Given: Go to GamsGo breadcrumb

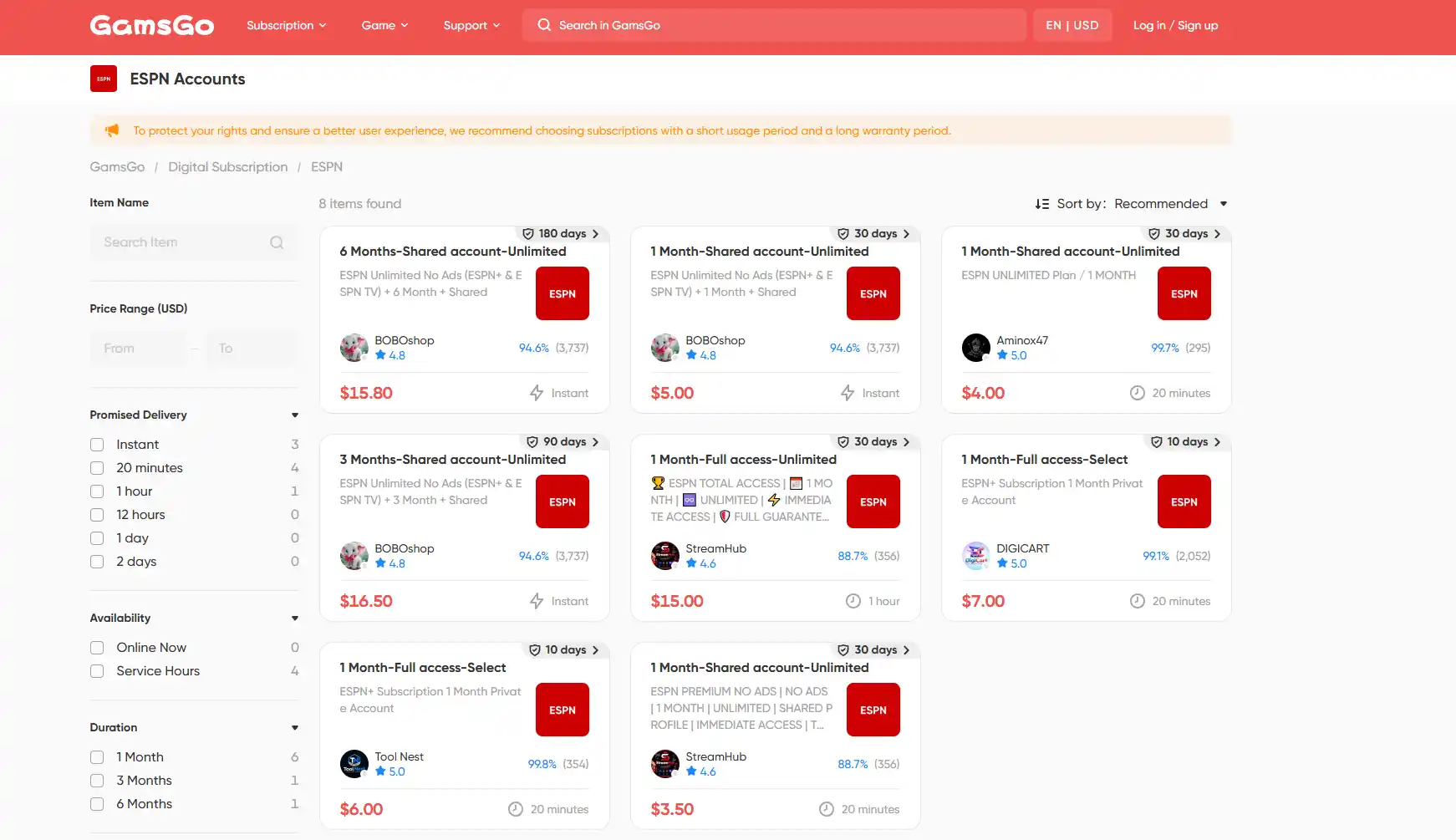Looking at the screenshot, I should [117, 167].
